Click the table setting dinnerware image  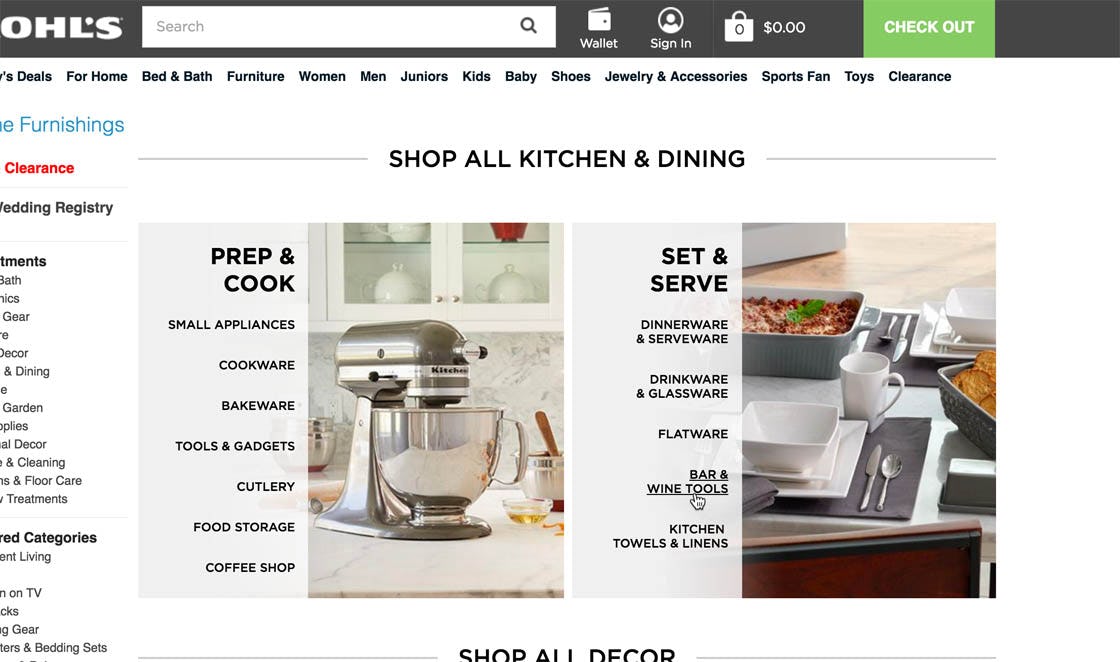pos(869,410)
